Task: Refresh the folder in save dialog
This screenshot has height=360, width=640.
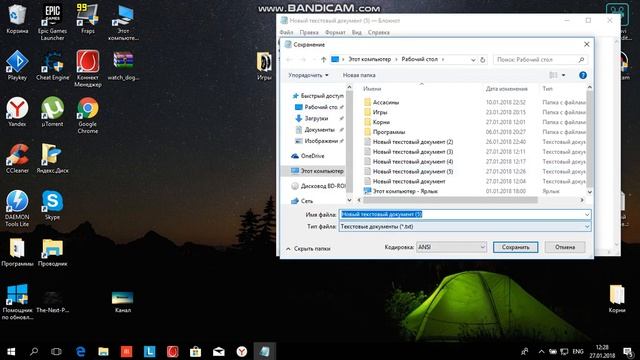Action: pos(482,60)
